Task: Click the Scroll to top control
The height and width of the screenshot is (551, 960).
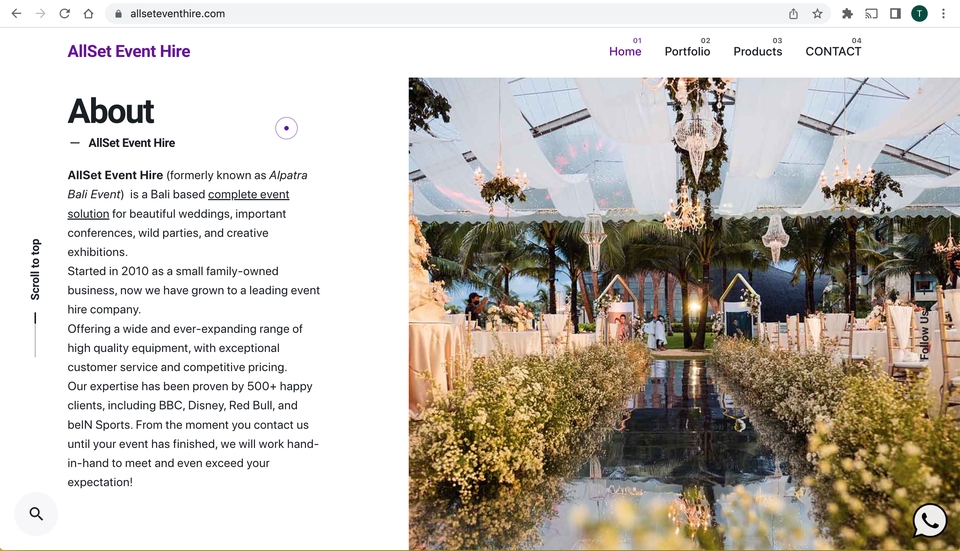Action: pyautogui.click(x=36, y=269)
